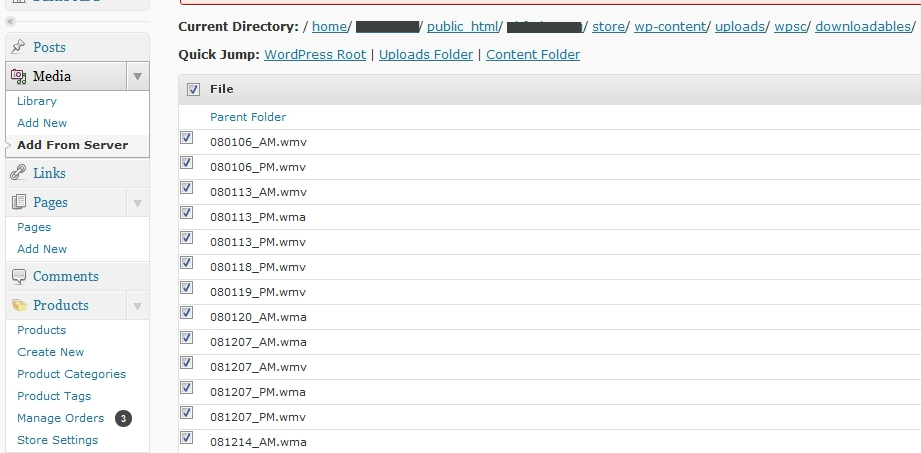Screen dimensions: 921x453
Task: Open Store Settings
Action: pyautogui.click(x=58, y=440)
